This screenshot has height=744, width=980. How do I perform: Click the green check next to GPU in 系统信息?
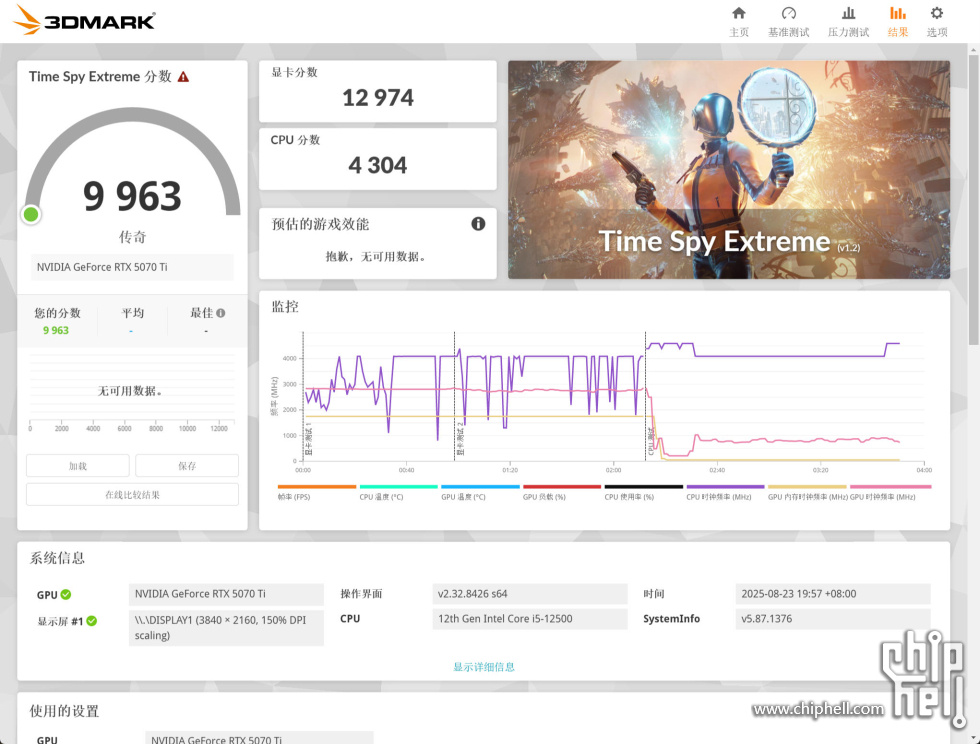pyautogui.click(x=66, y=595)
